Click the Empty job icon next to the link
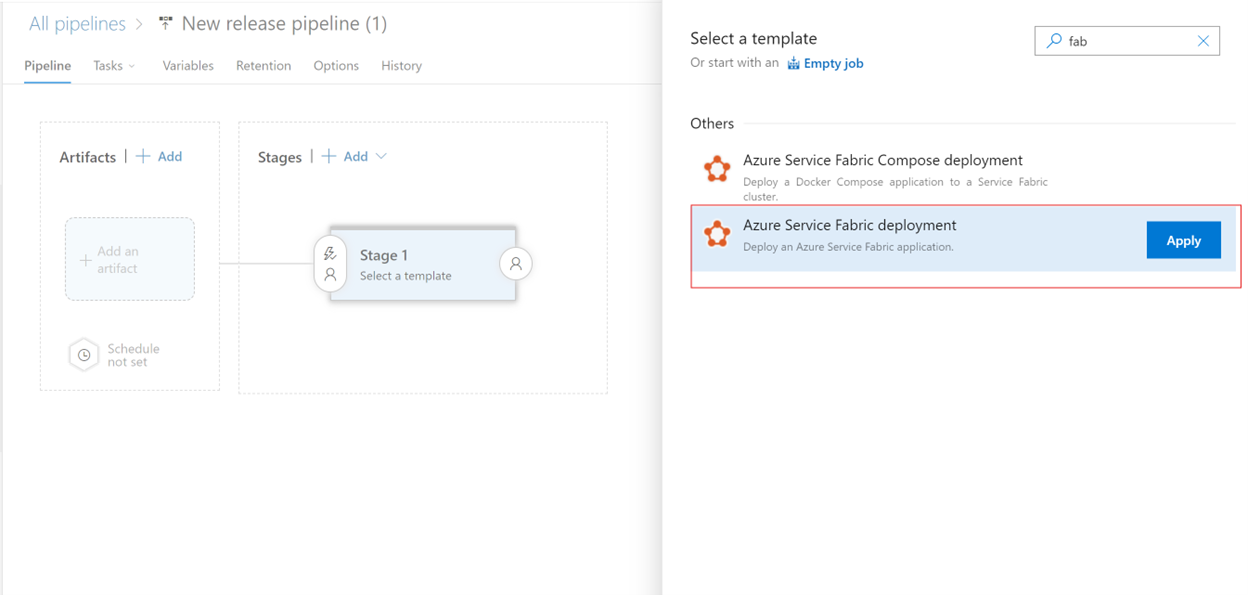Viewport: 1248px width, 595px height. click(x=791, y=62)
